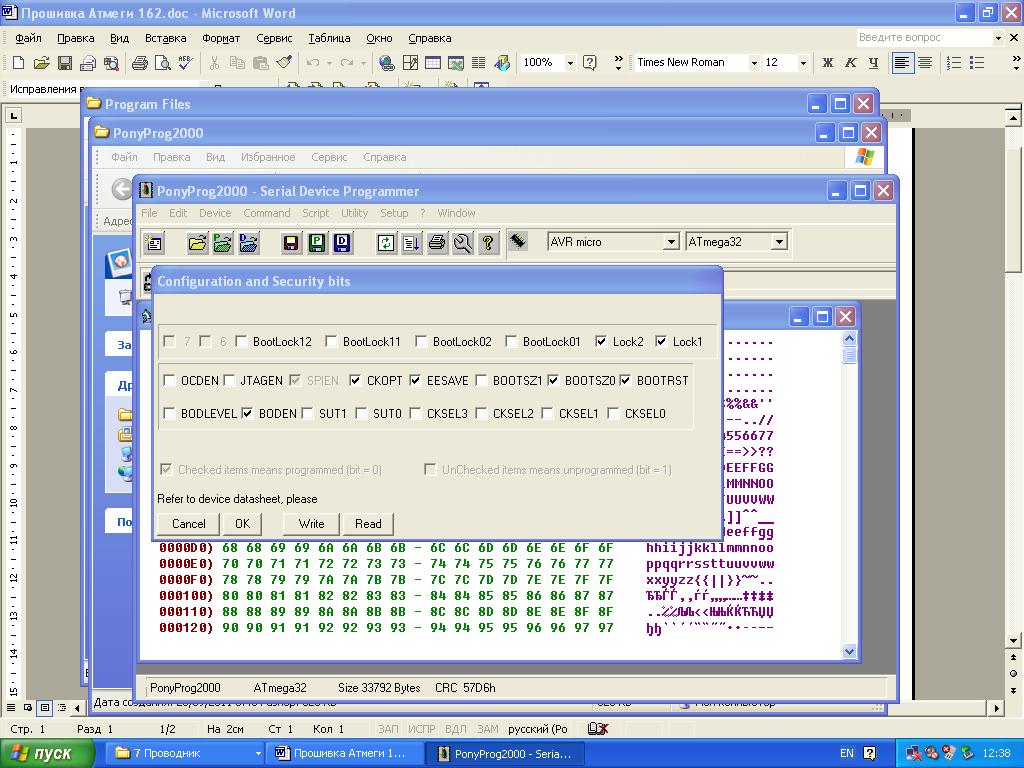Click Write button to program fuse bits

[312, 524]
